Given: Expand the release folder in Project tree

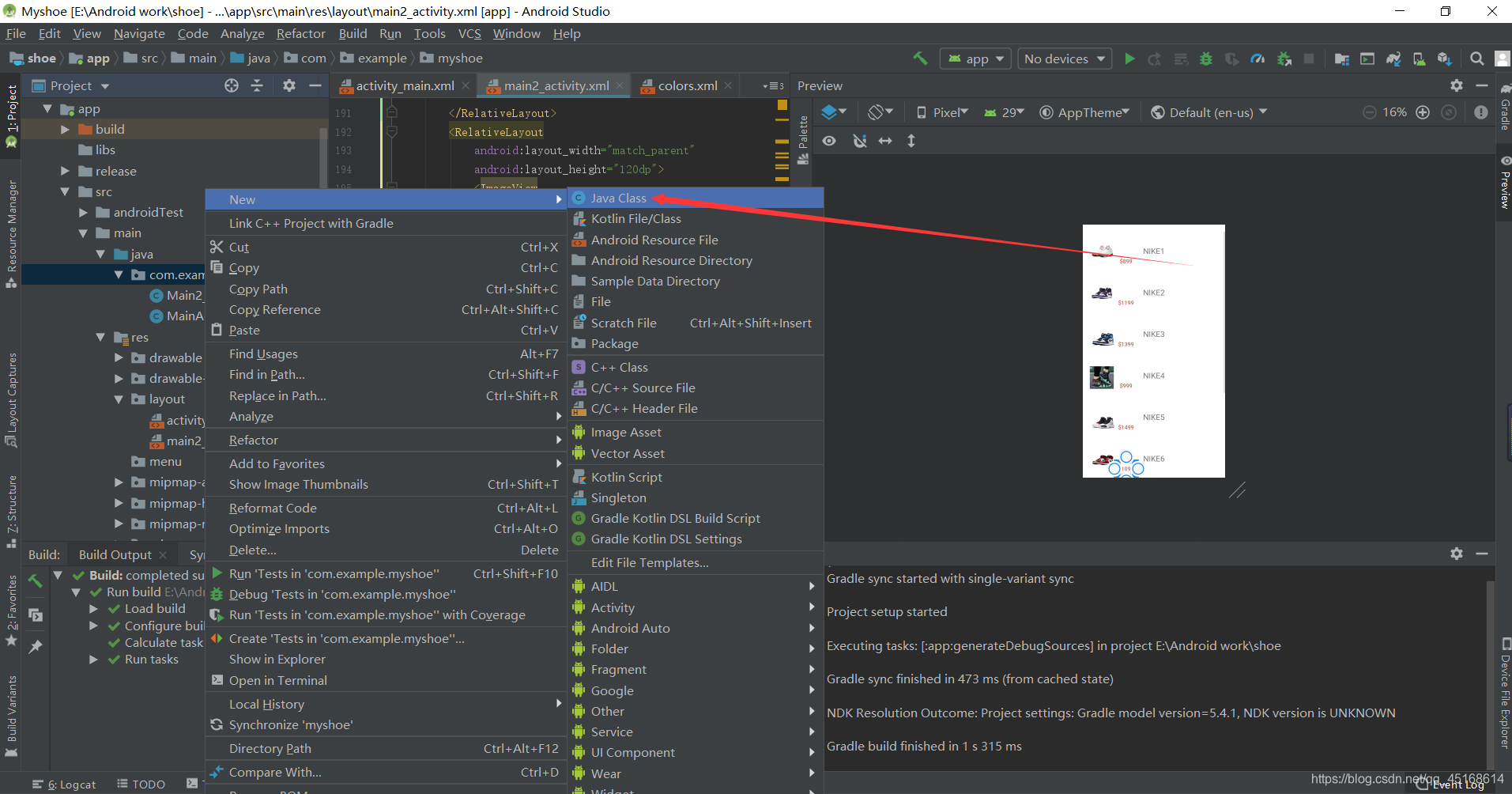Looking at the screenshot, I should tap(66, 171).
